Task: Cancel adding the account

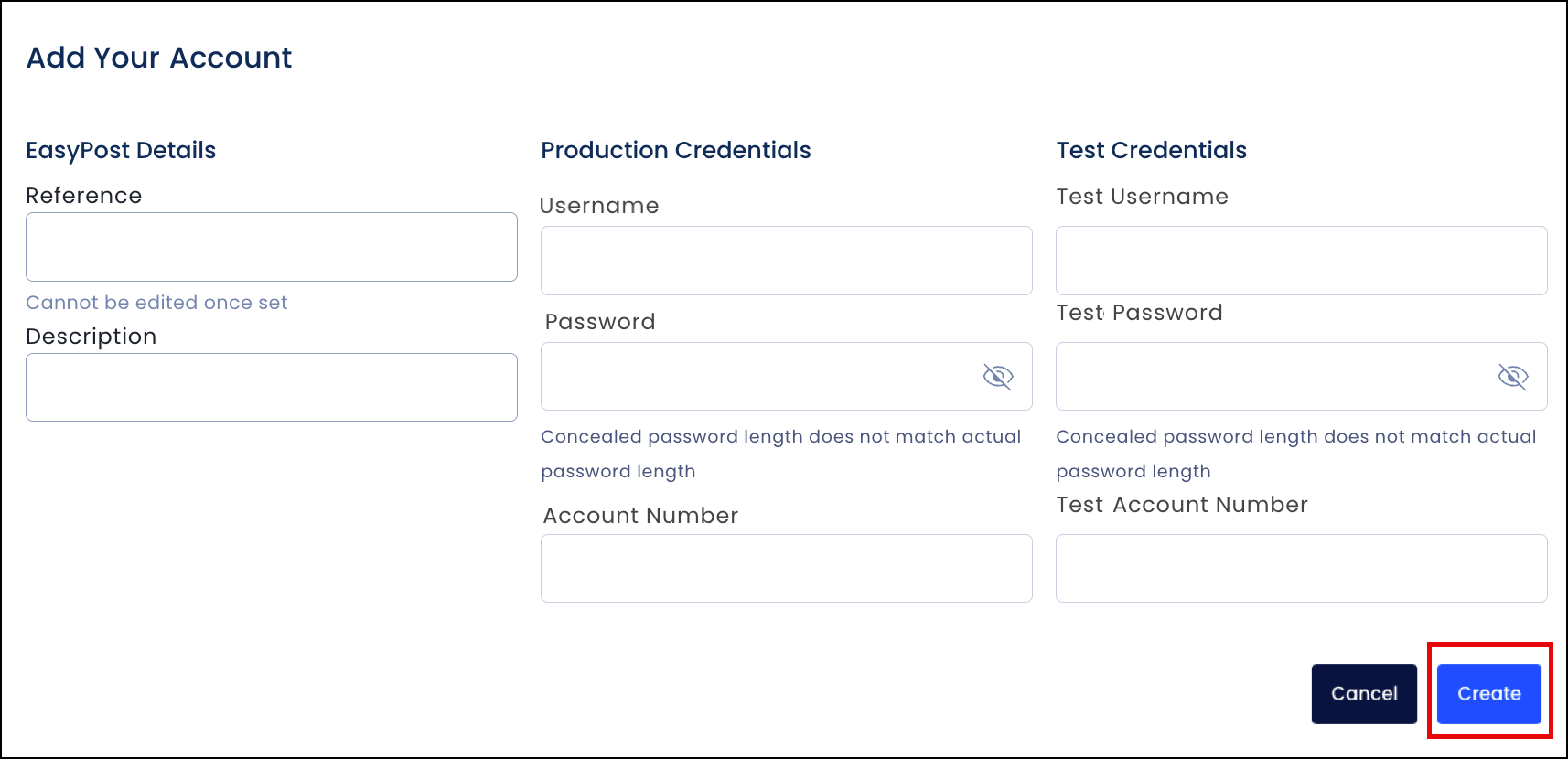Action: tap(1364, 694)
